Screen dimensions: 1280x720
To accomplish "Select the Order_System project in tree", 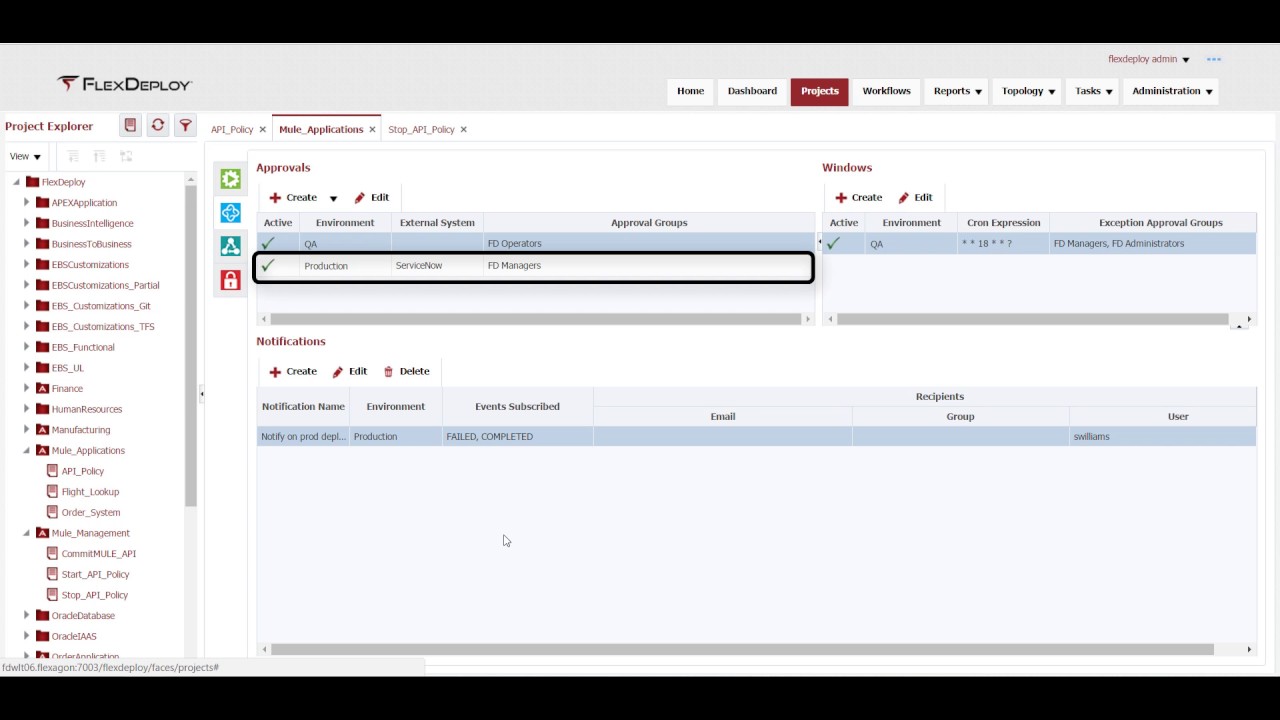I will 91,512.
